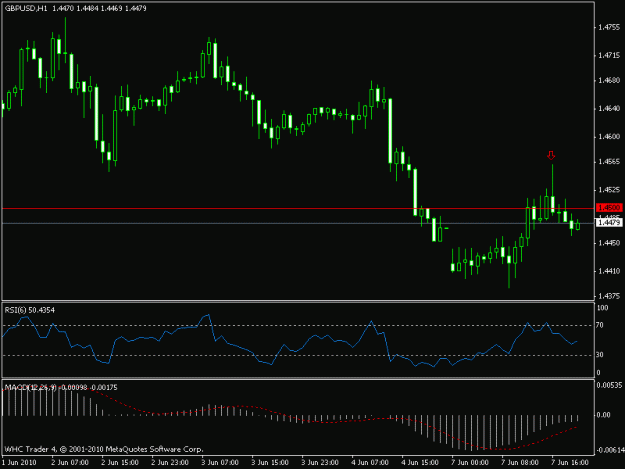Click the 1.4479 current price tag
Image resolution: width=625 pixels, height=469 pixels.
(609, 222)
